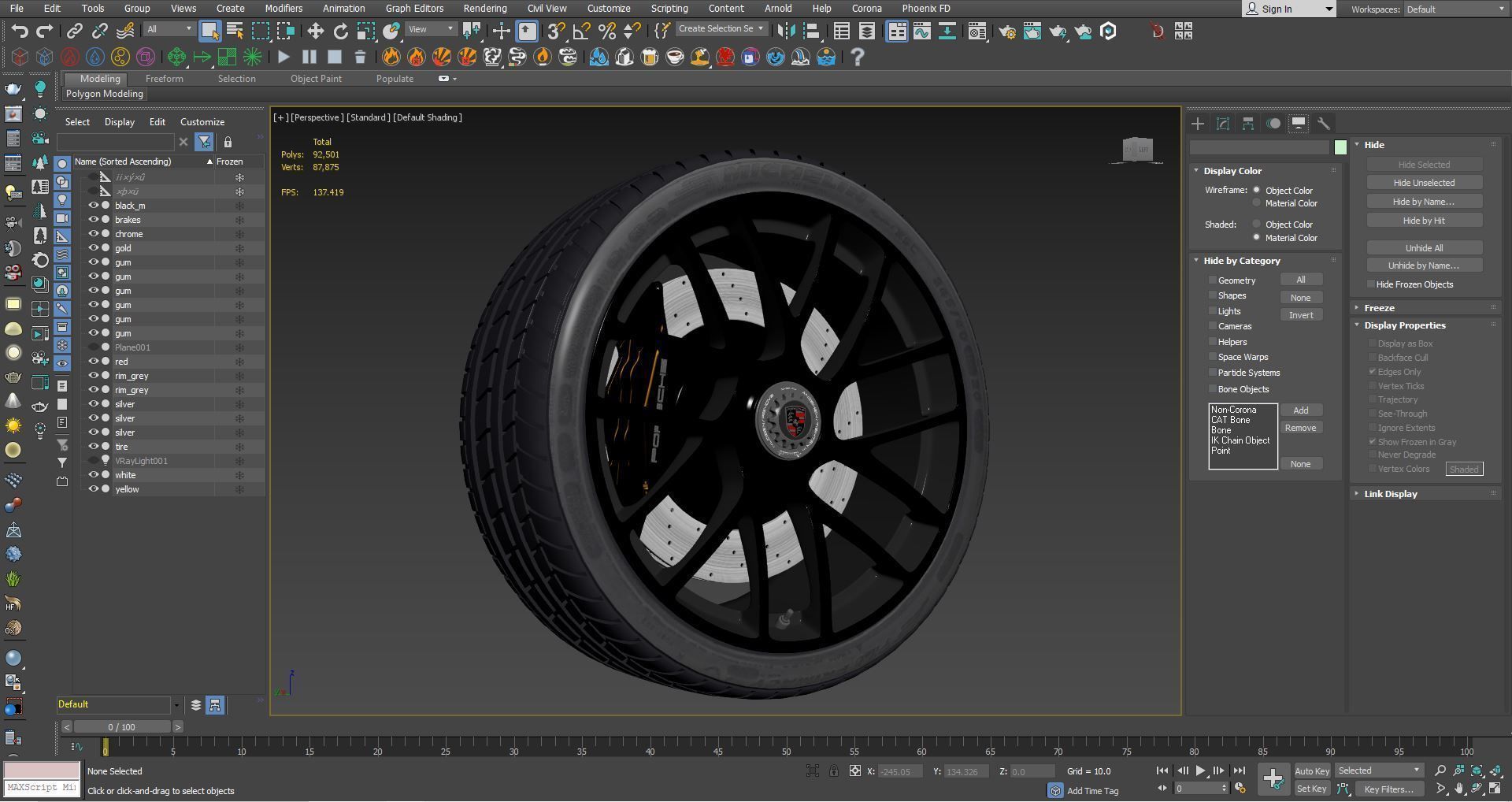Enable Hide Frozen Objects checkbox
The height and width of the screenshot is (802, 1512).
tap(1371, 284)
